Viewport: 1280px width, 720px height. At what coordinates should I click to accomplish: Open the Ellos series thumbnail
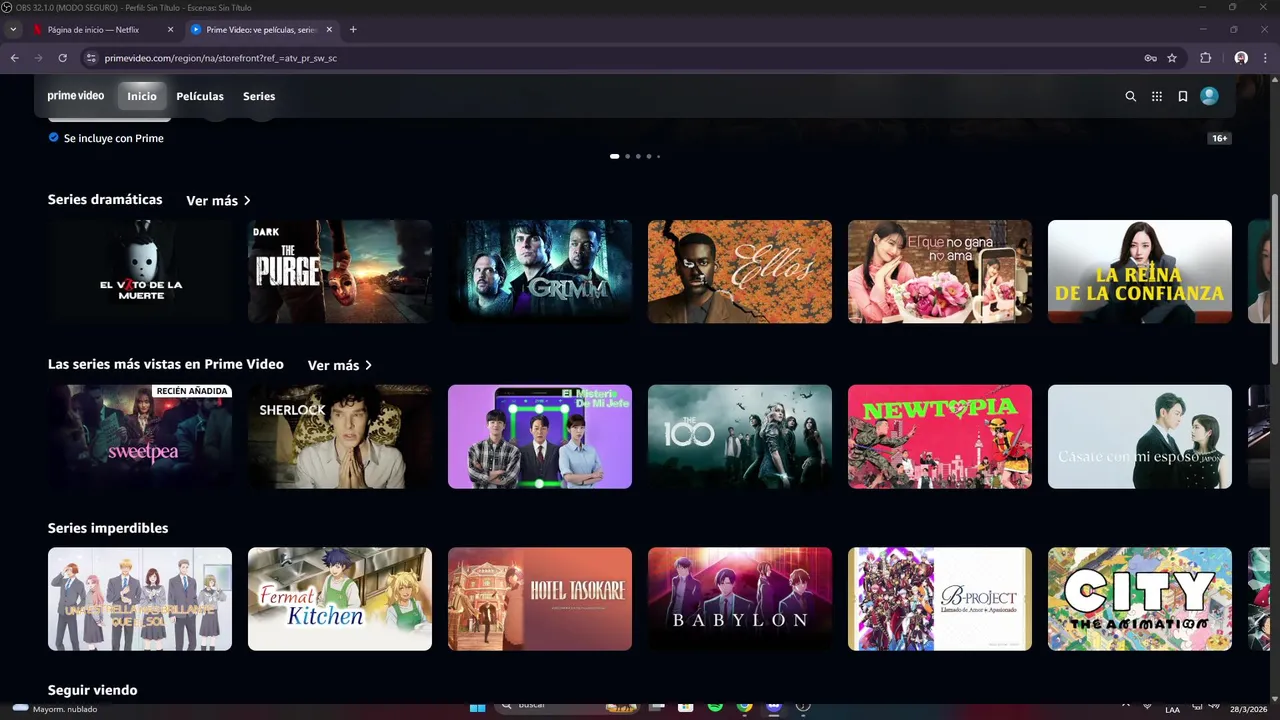coord(740,272)
